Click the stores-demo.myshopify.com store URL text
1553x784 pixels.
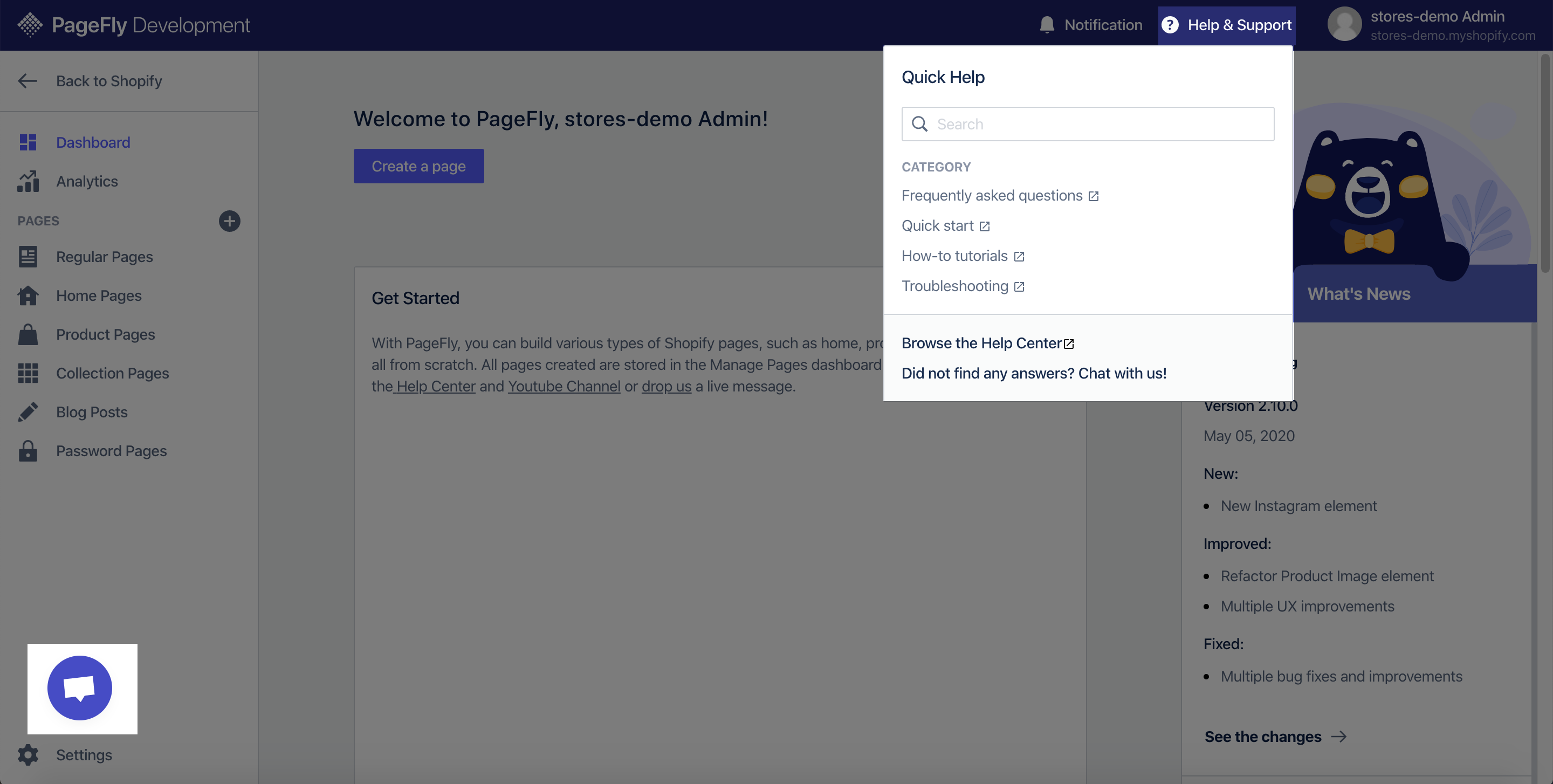click(x=1453, y=36)
